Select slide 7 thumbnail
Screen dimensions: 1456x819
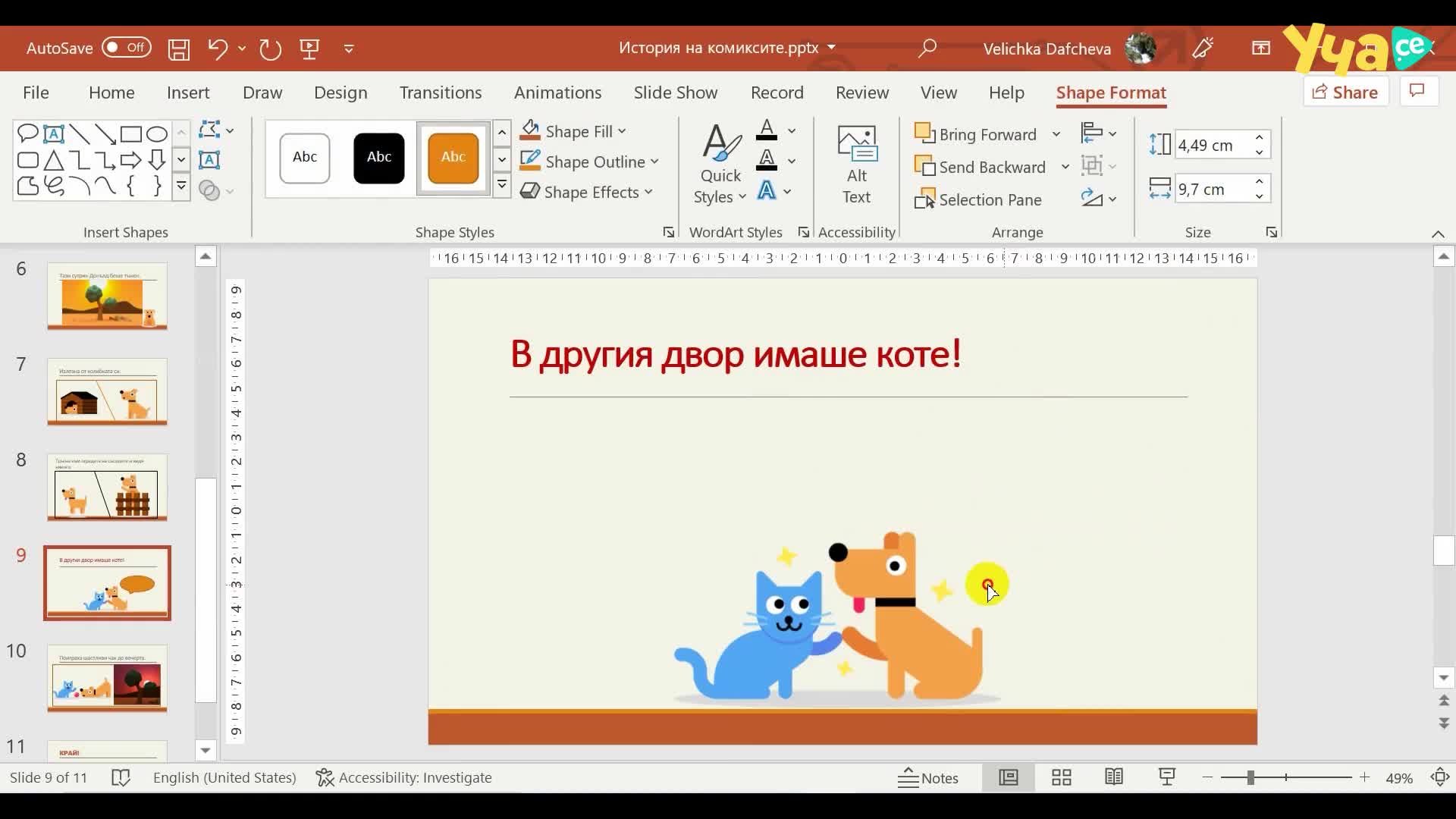coord(107,391)
